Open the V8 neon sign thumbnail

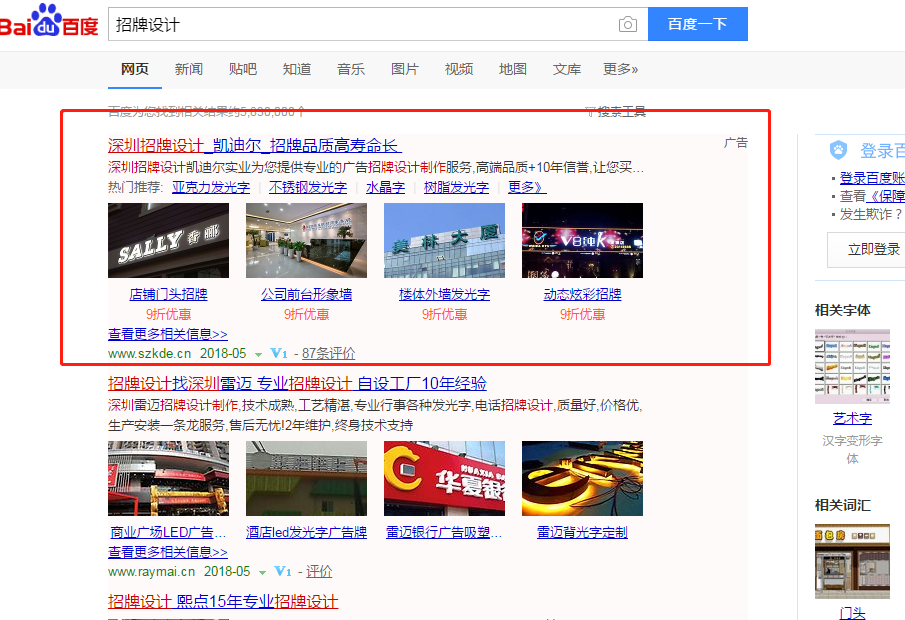pyautogui.click(x=582, y=240)
